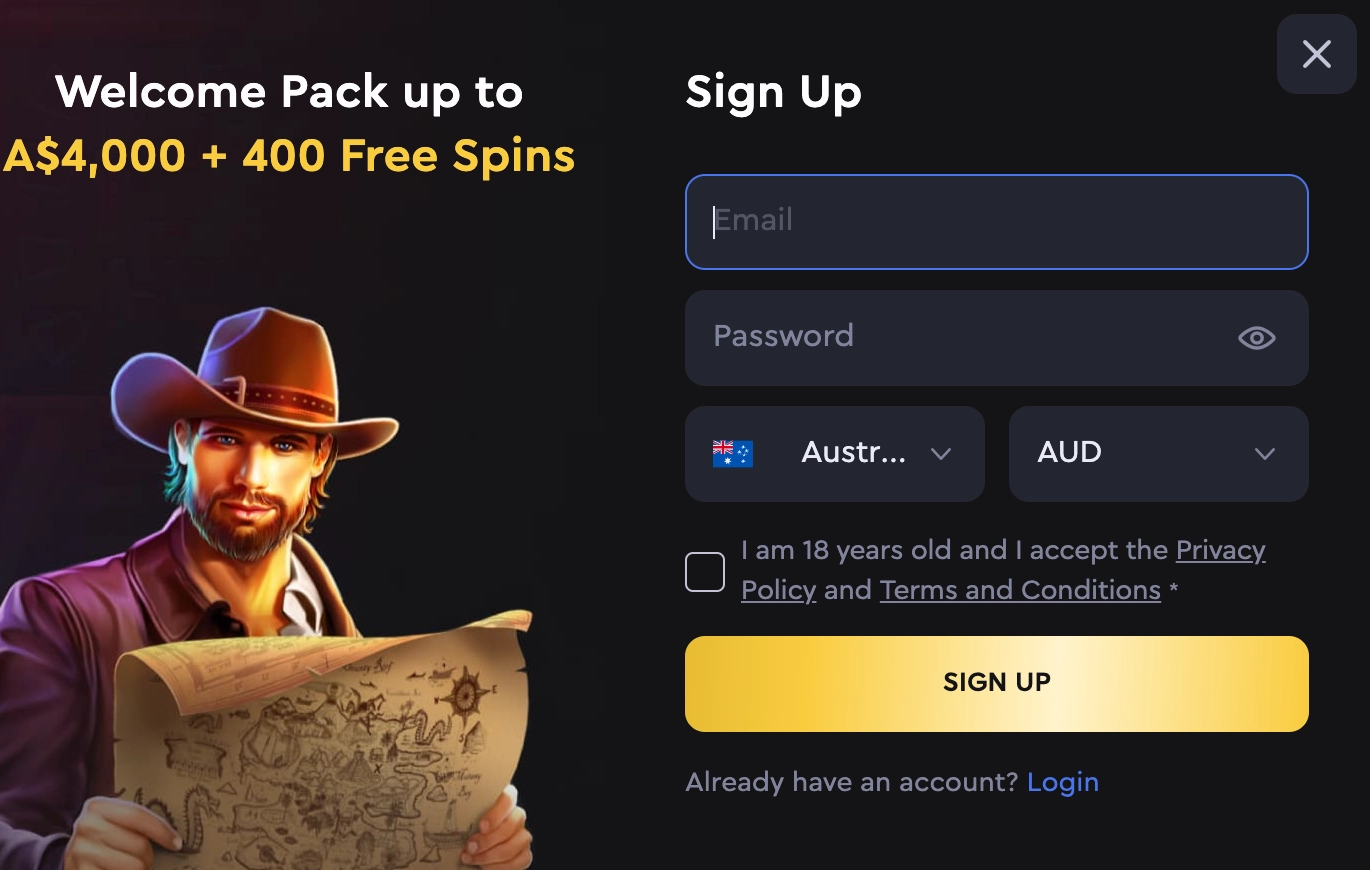The width and height of the screenshot is (1370, 870).
Task: Toggle password visibility eye icon
Action: [x=1256, y=338]
